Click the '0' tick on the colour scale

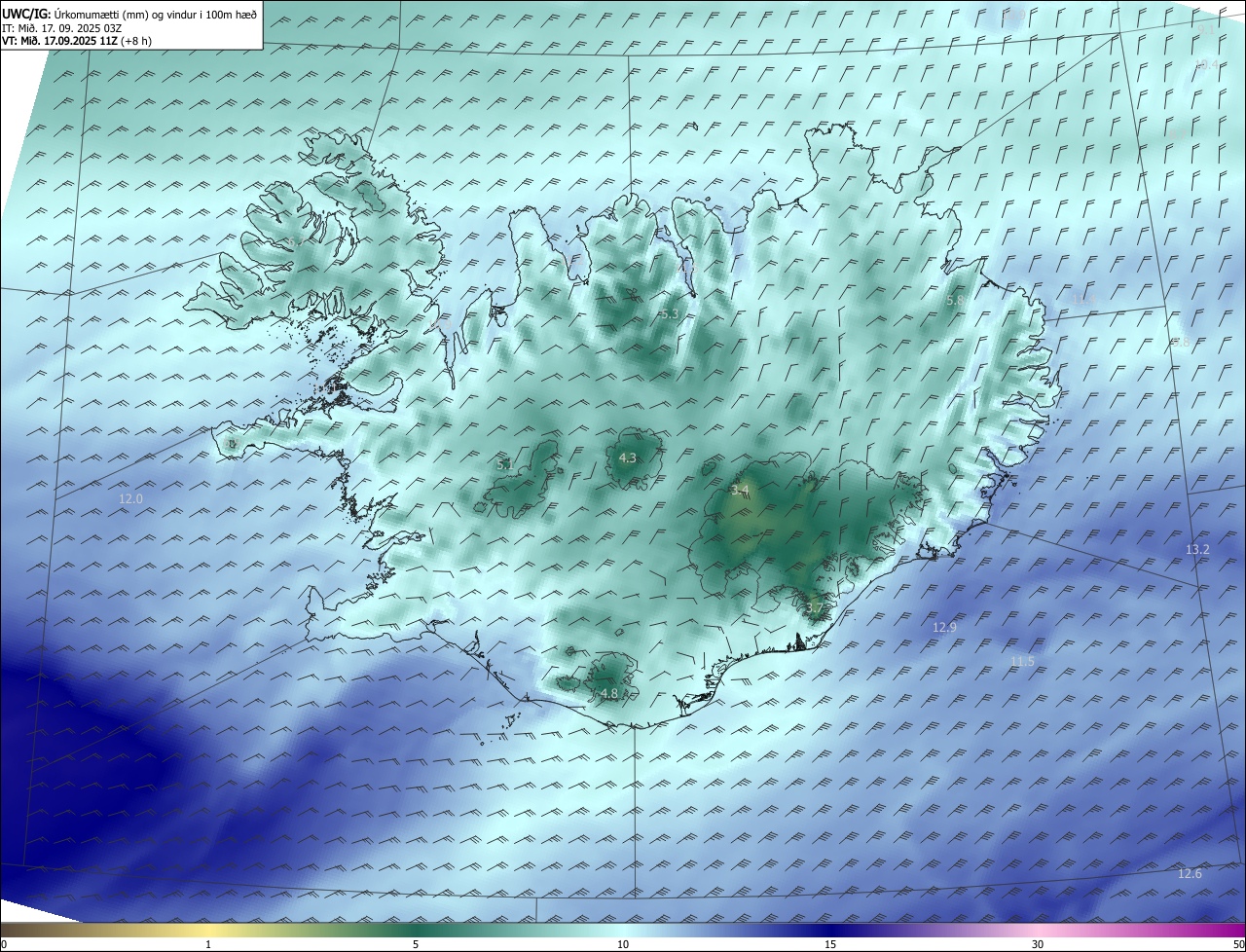[x=4, y=944]
